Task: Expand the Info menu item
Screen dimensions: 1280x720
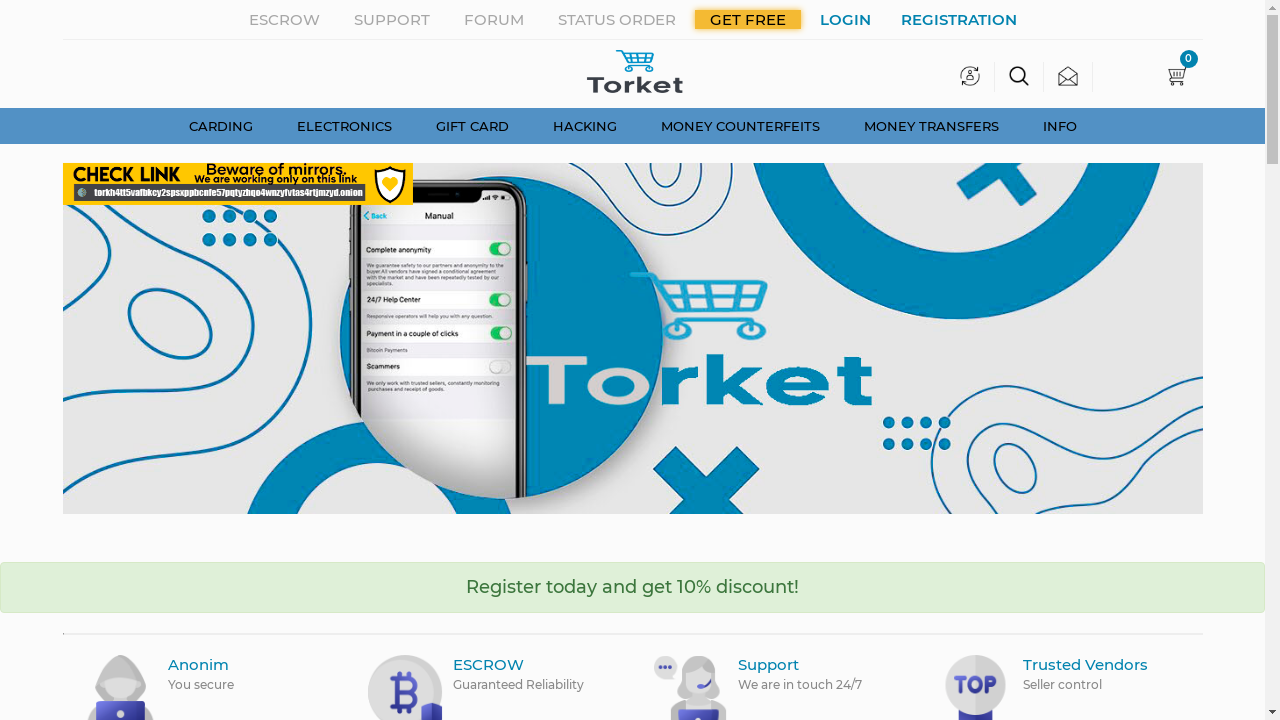Action: coord(1060,126)
